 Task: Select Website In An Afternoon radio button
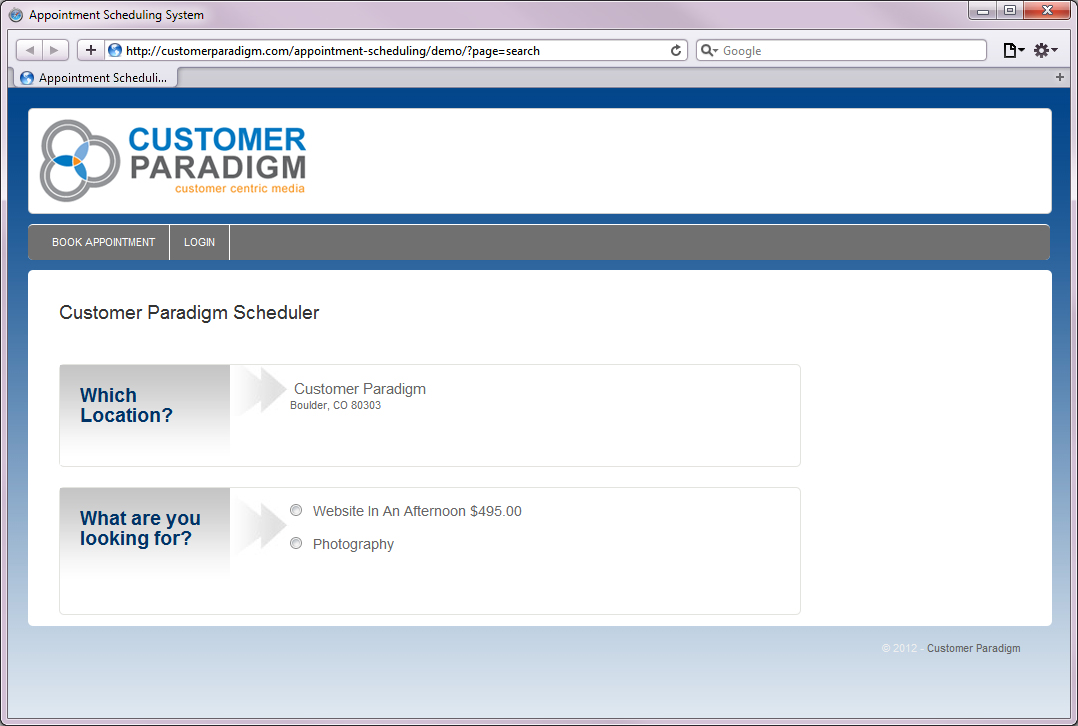click(x=296, y=510)
